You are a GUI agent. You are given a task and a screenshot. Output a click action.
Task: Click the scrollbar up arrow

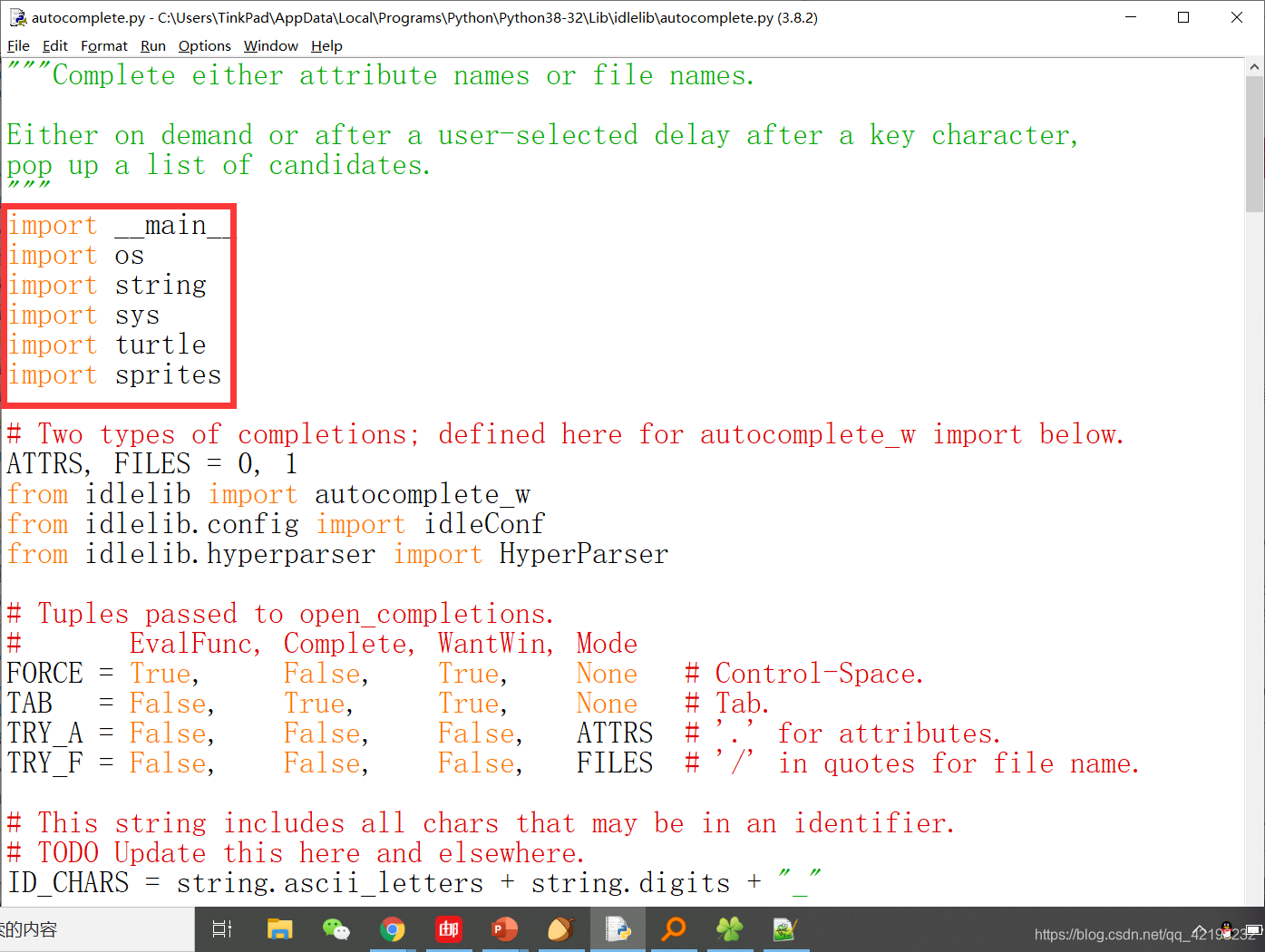click(x=1254, y=64)
